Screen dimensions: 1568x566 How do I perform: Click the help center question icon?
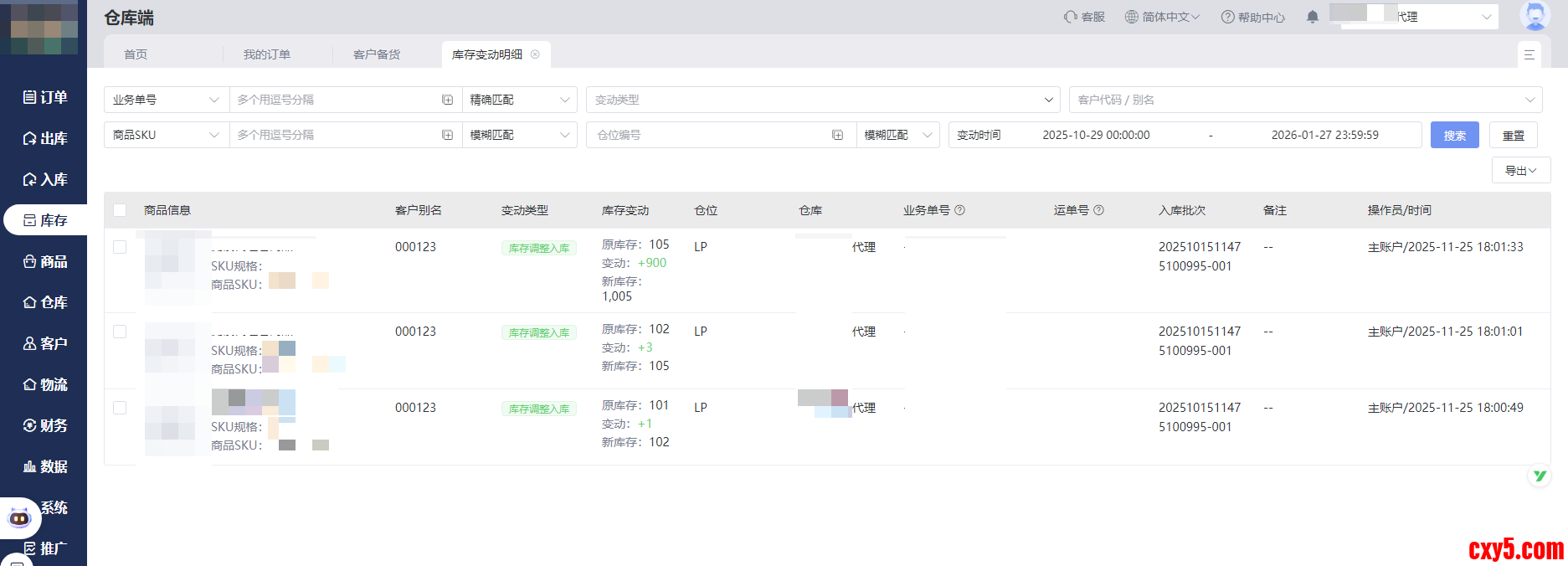[1227, 17]
